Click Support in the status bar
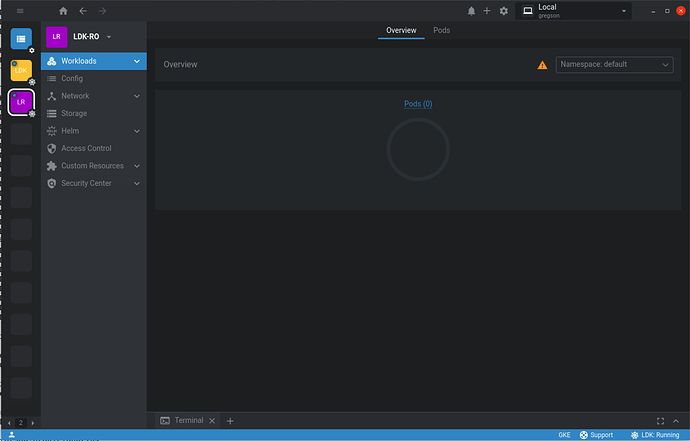The height and width of the screenshot is (441, 690). 596,435
